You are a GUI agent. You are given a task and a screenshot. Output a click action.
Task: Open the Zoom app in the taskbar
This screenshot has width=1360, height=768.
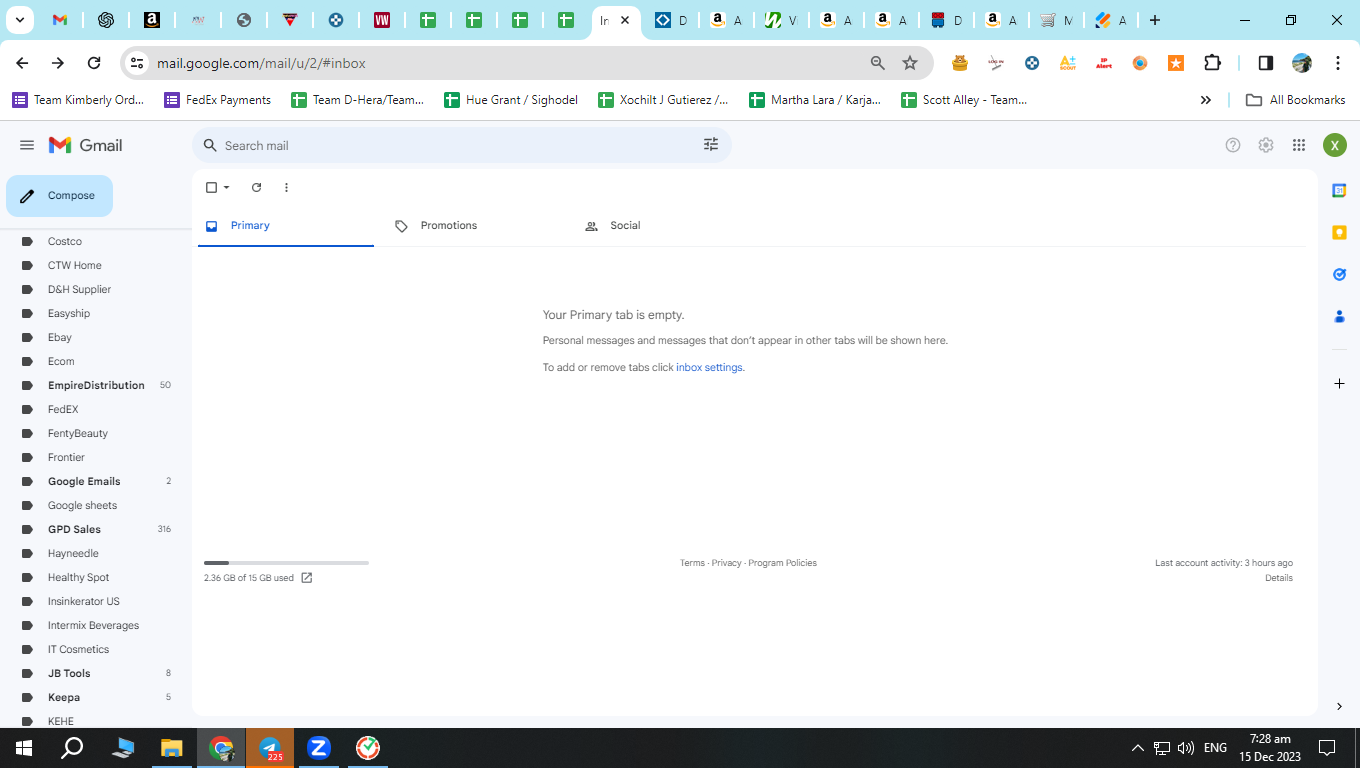click(319, 748)
